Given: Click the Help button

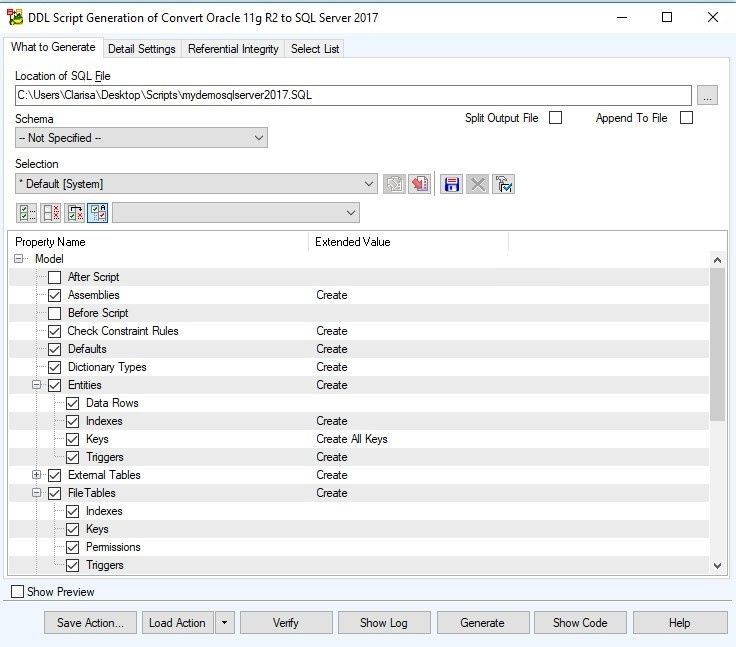Looking at the screenshot, I should click(x=680, y=623).
